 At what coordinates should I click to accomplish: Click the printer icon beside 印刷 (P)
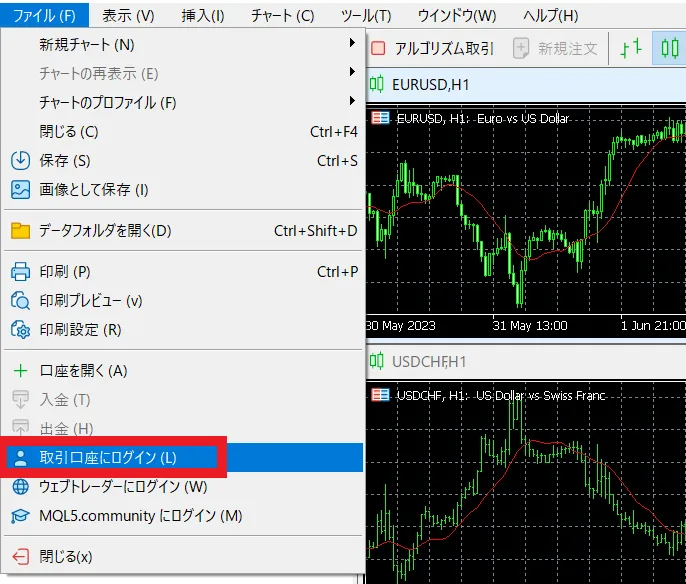[20, 272]
